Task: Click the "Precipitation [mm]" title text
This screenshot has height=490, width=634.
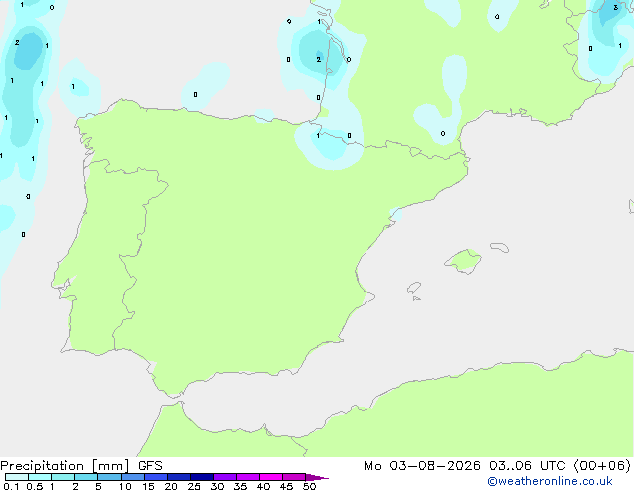Action: tap(64, 466)
